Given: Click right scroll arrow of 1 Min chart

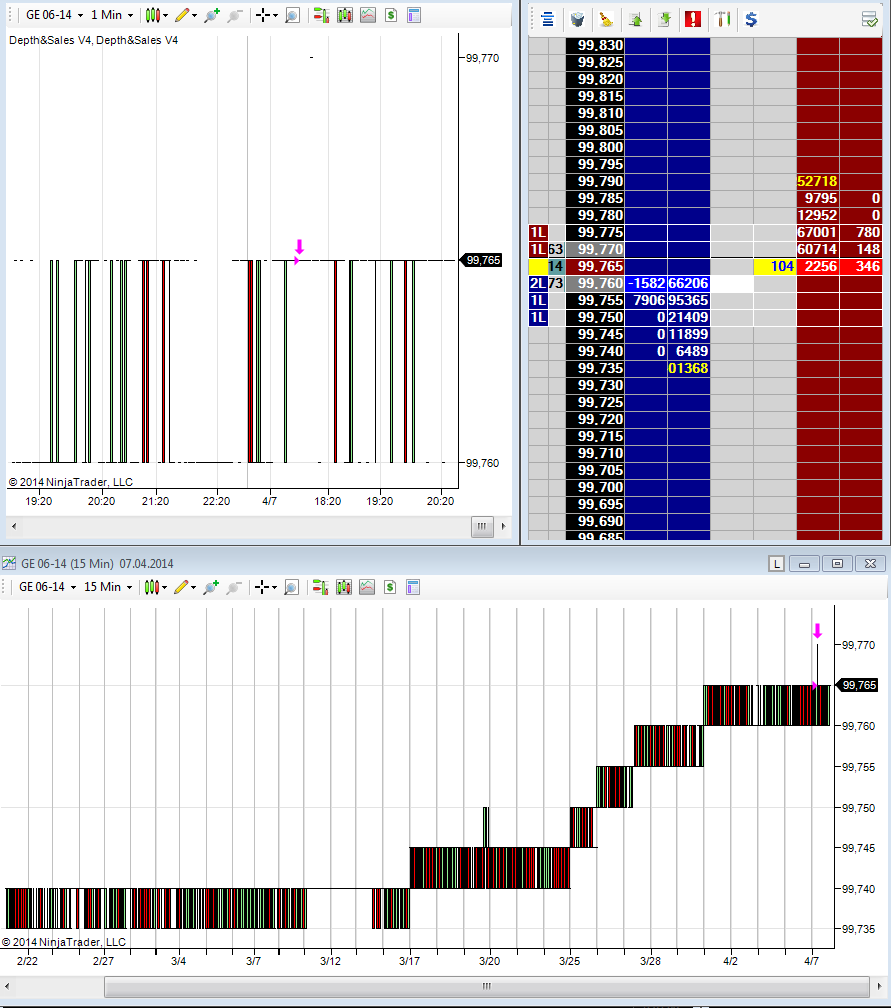Looking at the screenshot, I should pyautogui.click(x=503, y=526).
